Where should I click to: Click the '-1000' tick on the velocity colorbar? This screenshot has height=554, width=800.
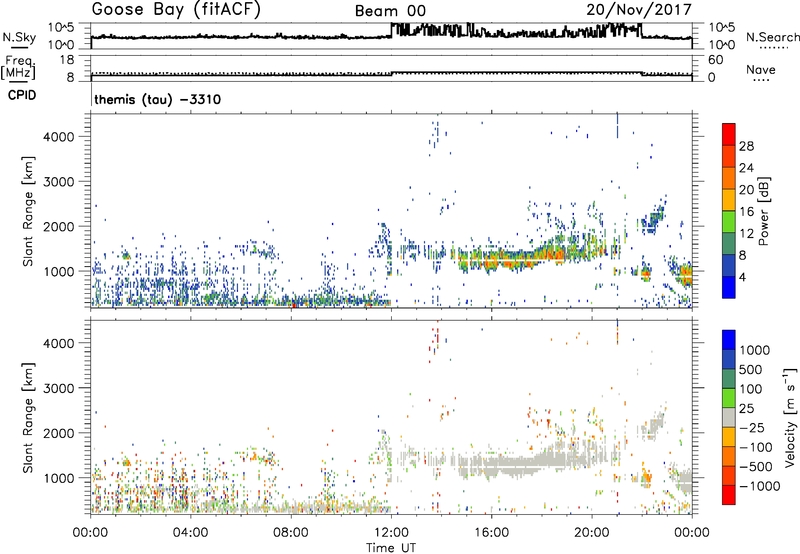click(x=759, y=486)
